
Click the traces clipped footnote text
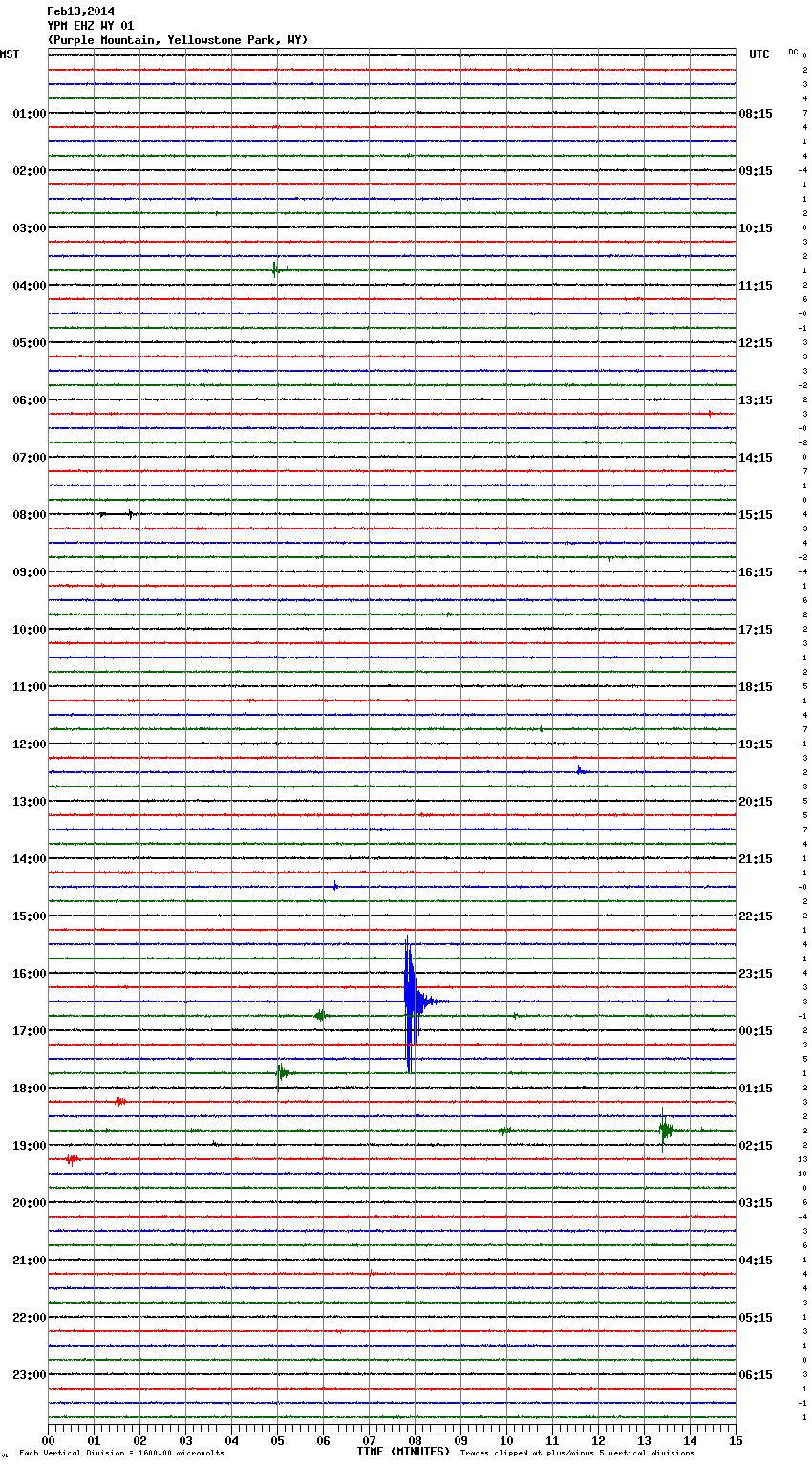(577, 1454)
